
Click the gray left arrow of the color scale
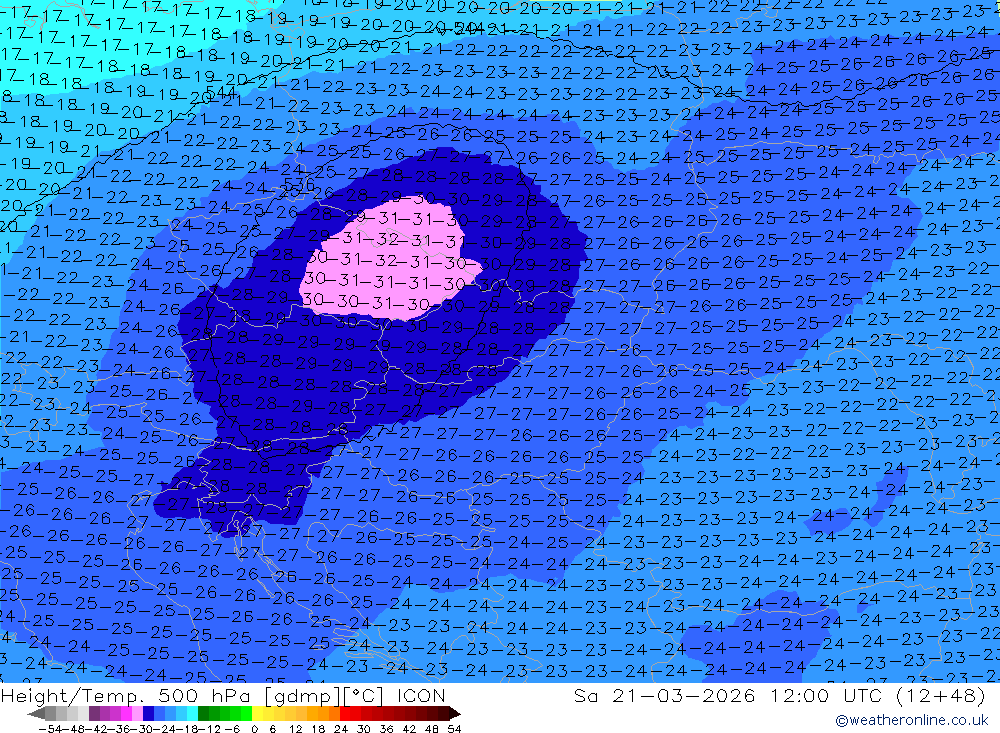pos(36,714)
